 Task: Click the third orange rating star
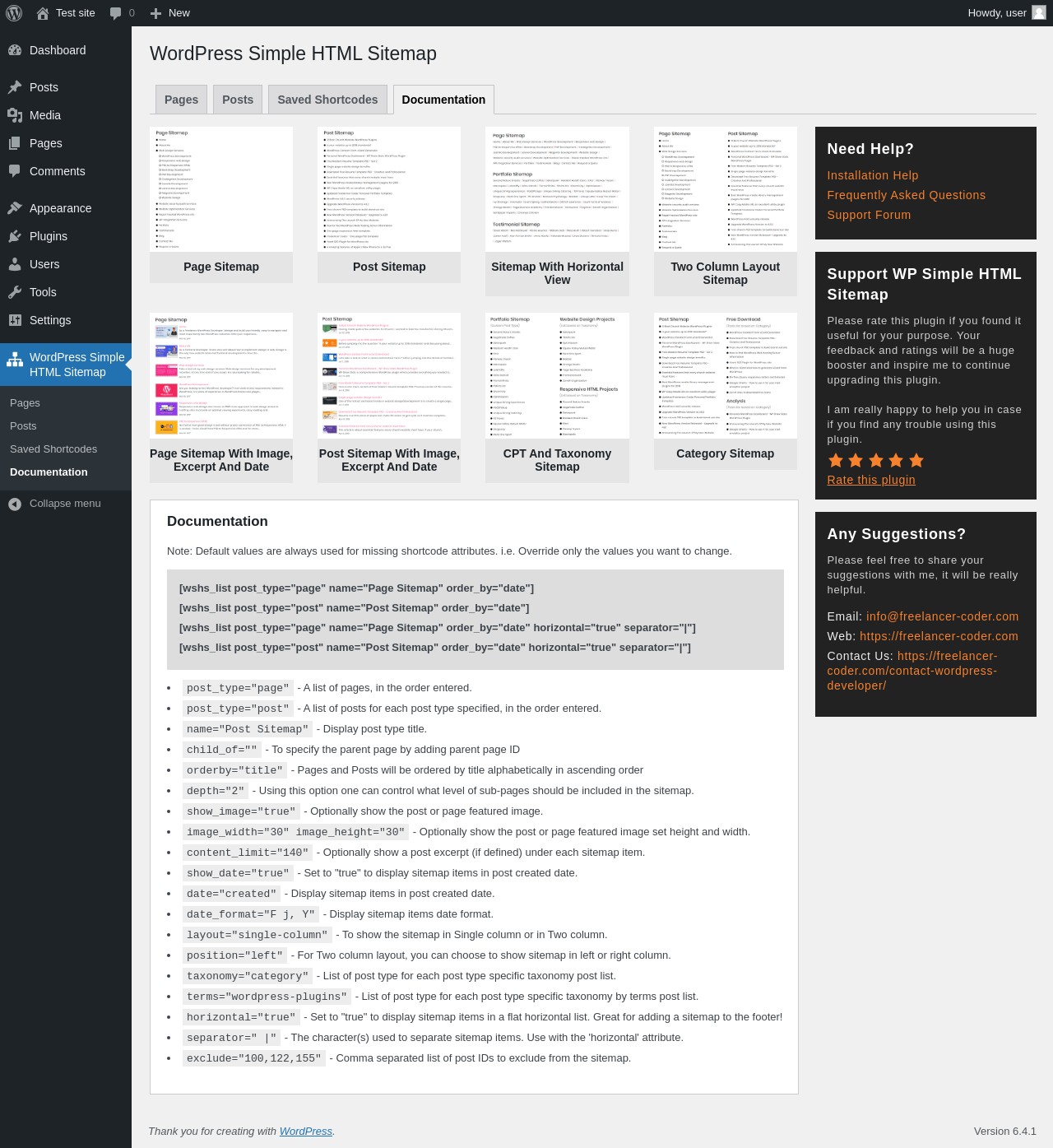click(x=876, y=460)
